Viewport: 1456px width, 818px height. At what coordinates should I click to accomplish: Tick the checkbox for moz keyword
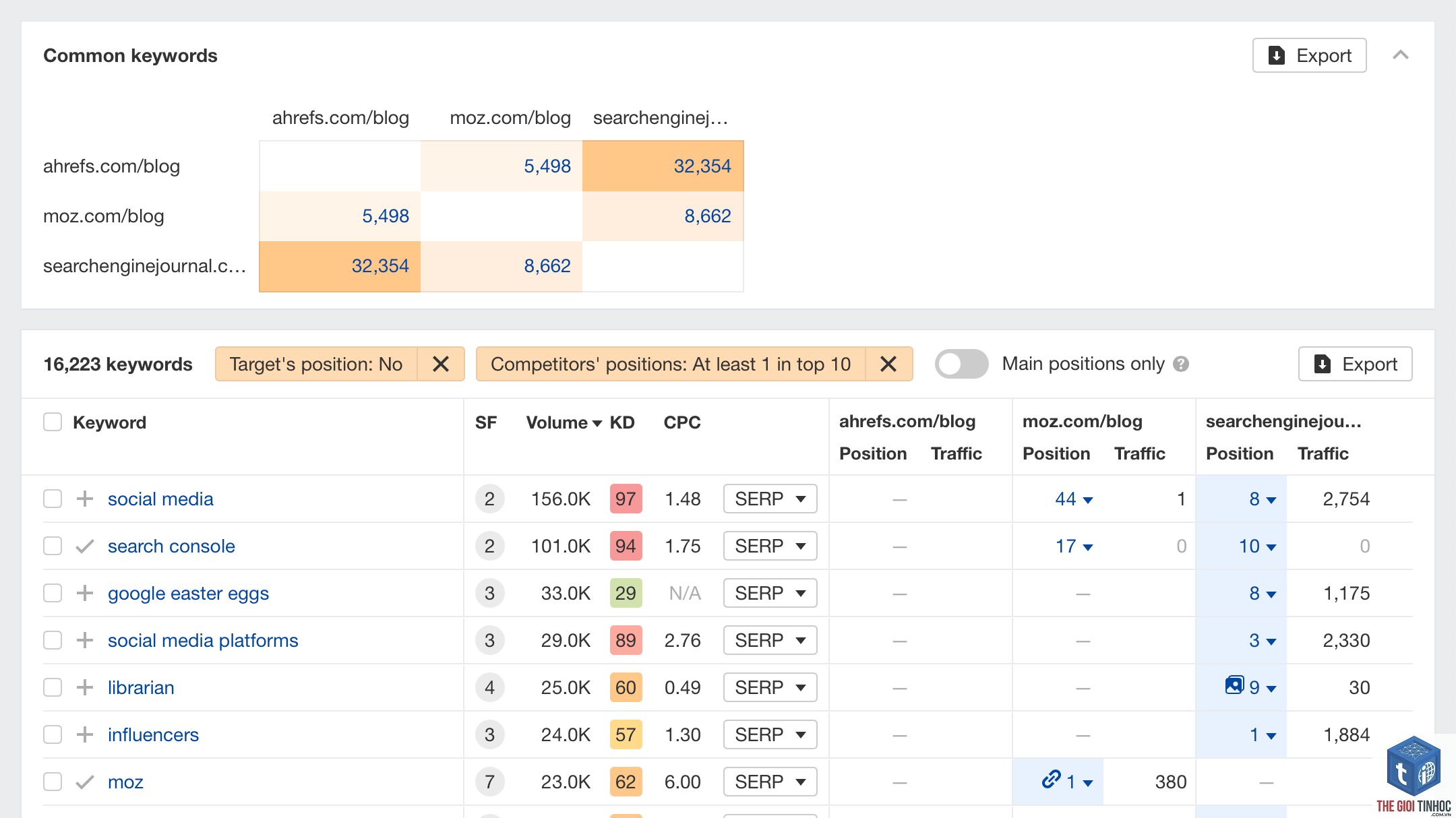point(53,782)
